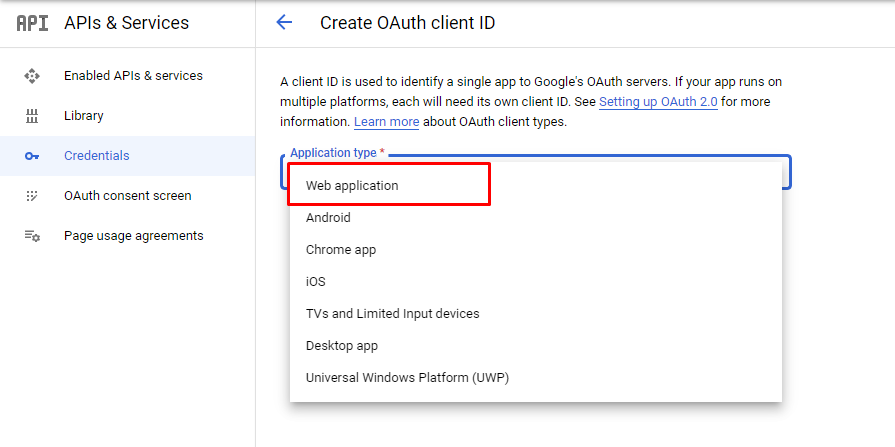Choose TVs and Limited Input devices
This screenshot has width=895, height=447.
pyautogui.click(x=393, y=314)
